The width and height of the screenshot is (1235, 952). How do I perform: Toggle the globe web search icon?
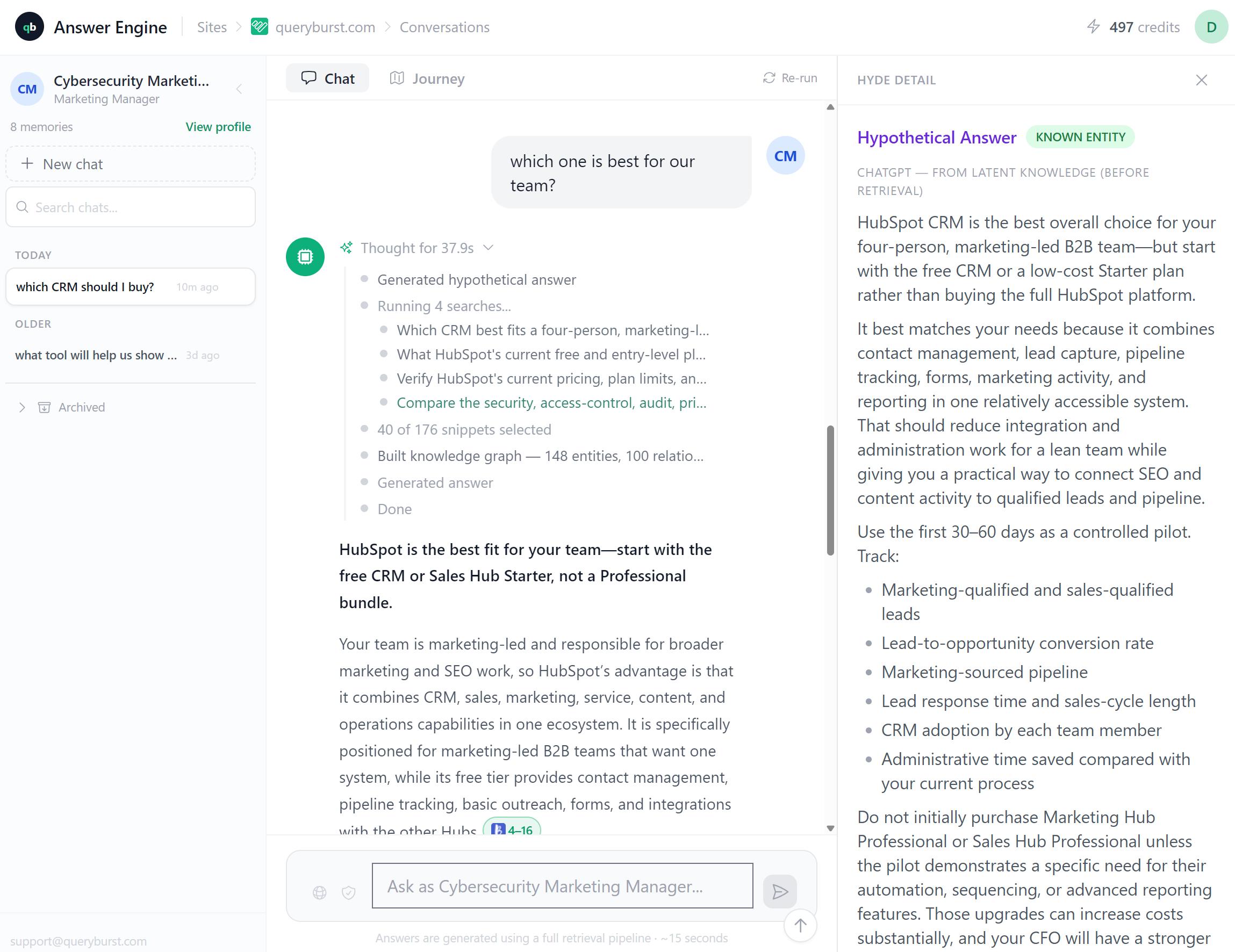319,892
